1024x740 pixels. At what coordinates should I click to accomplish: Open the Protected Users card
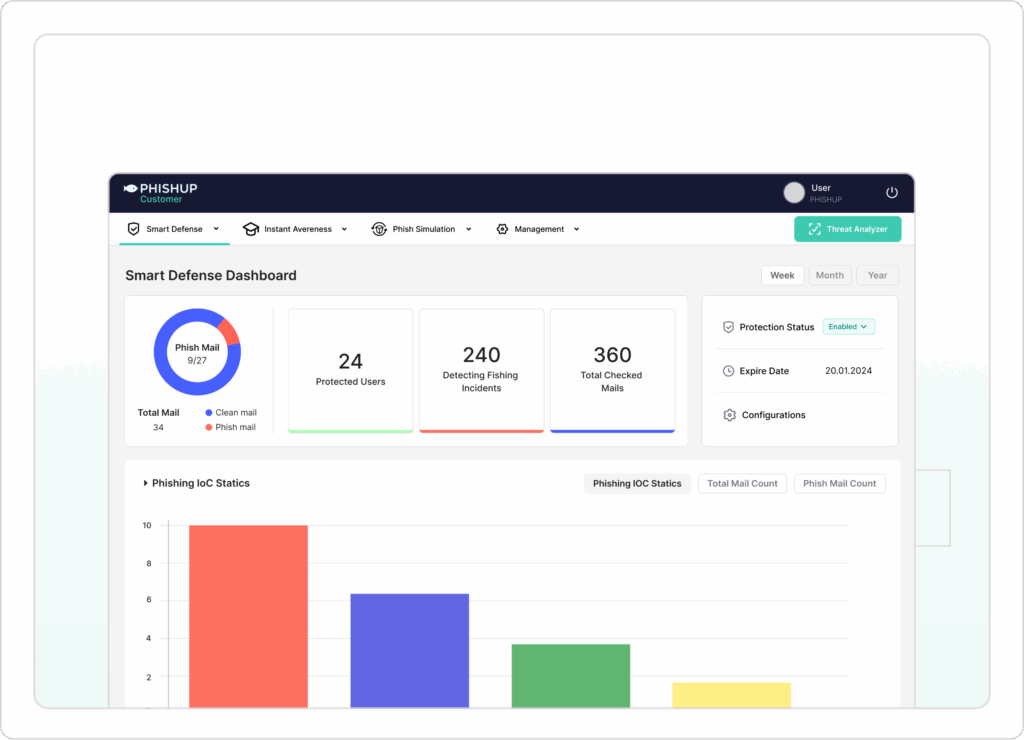(350, 370)
